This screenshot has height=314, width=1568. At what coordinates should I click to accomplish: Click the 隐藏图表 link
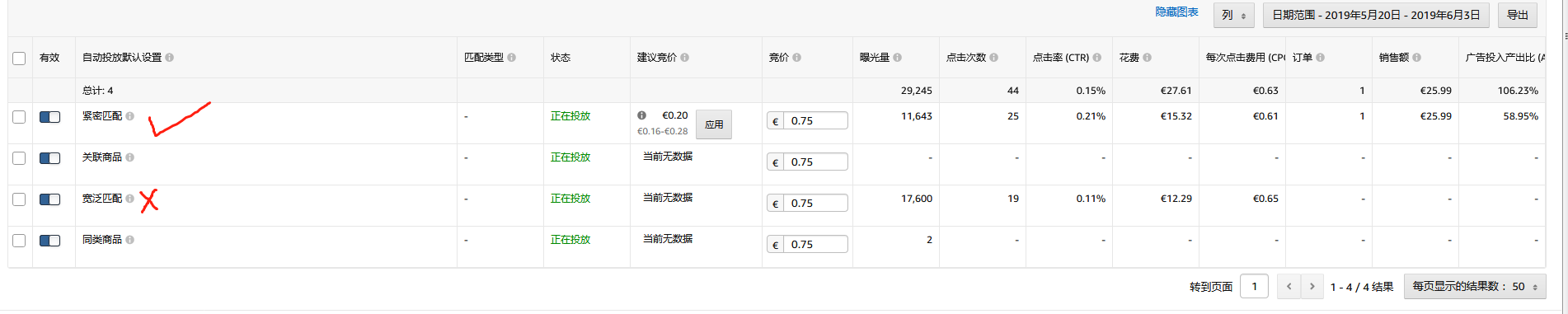(1176, 12)
